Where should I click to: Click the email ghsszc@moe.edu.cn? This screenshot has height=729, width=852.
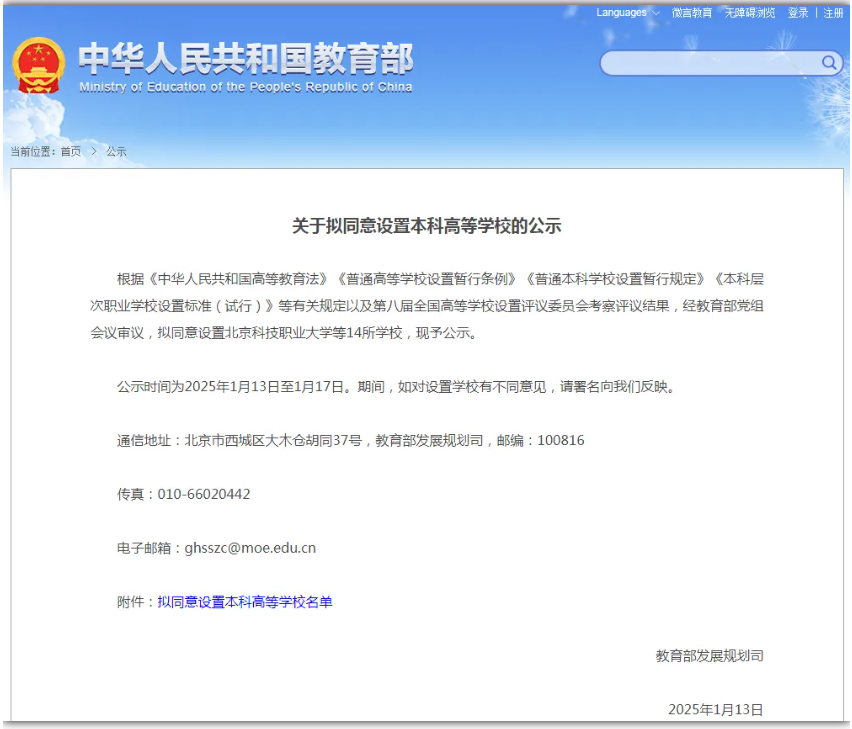click(x=250, y=548)
